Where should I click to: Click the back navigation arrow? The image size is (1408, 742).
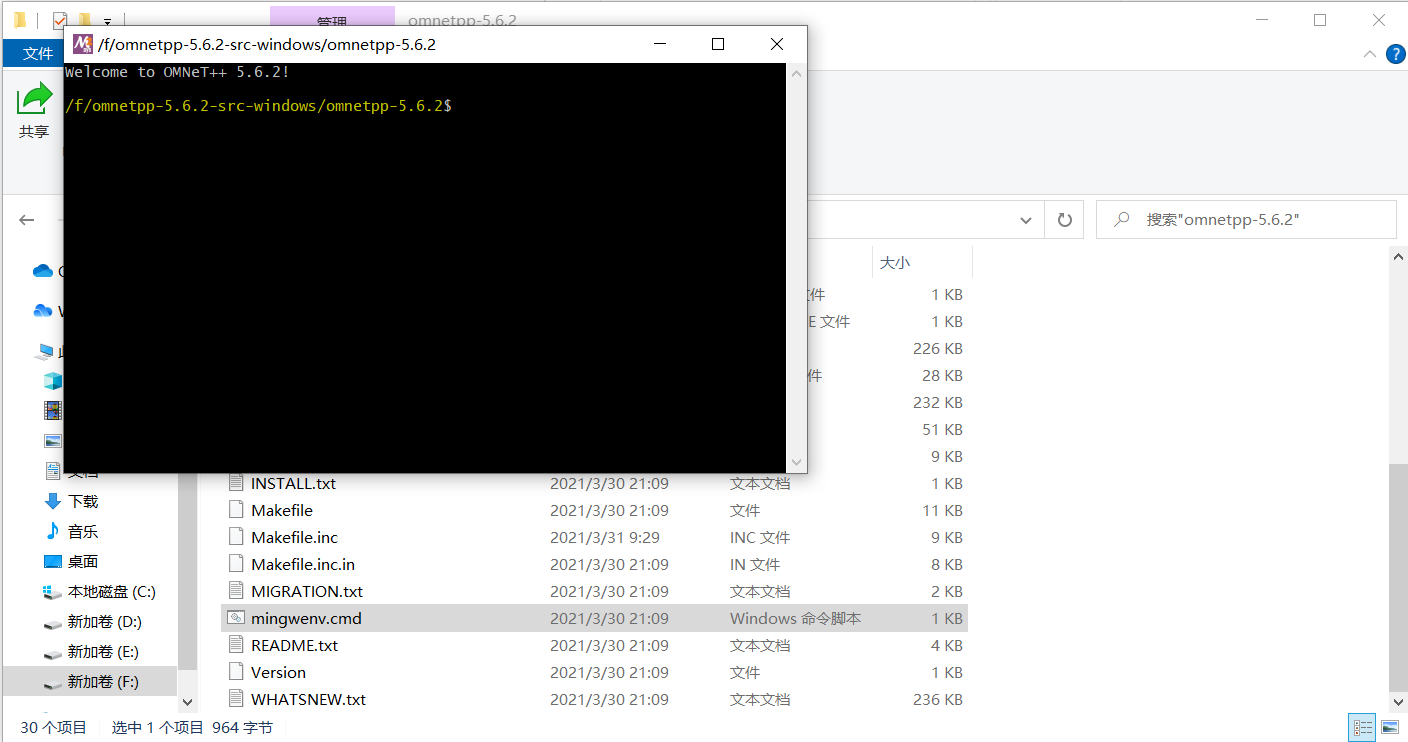pyautogui.click(x=27, y=220)
